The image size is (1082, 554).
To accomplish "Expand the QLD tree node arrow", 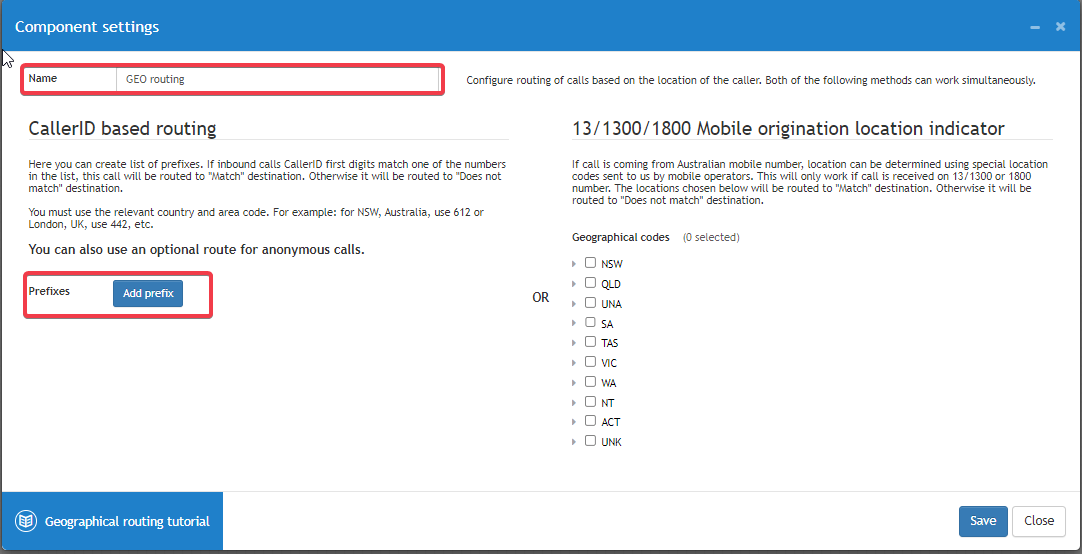I will (x=574, y=284).
